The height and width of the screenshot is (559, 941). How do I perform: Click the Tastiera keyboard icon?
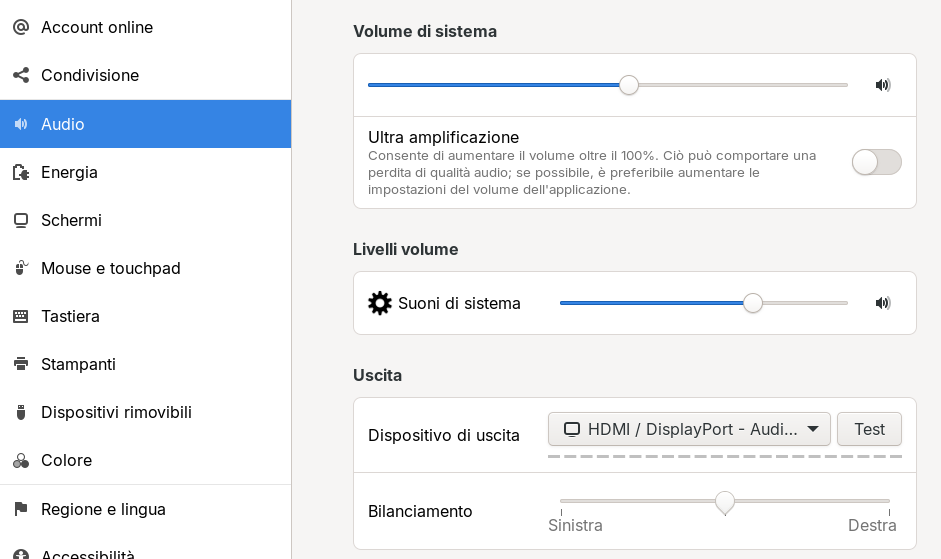pos(21,316)
